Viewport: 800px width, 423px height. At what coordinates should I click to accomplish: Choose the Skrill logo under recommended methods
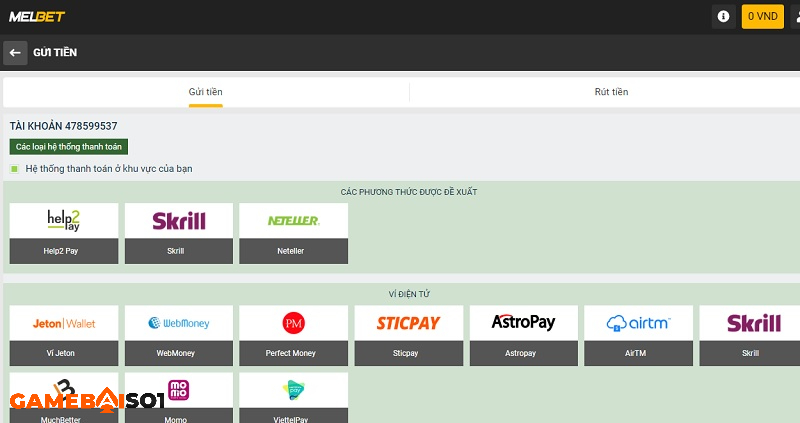tap(179, 221)
